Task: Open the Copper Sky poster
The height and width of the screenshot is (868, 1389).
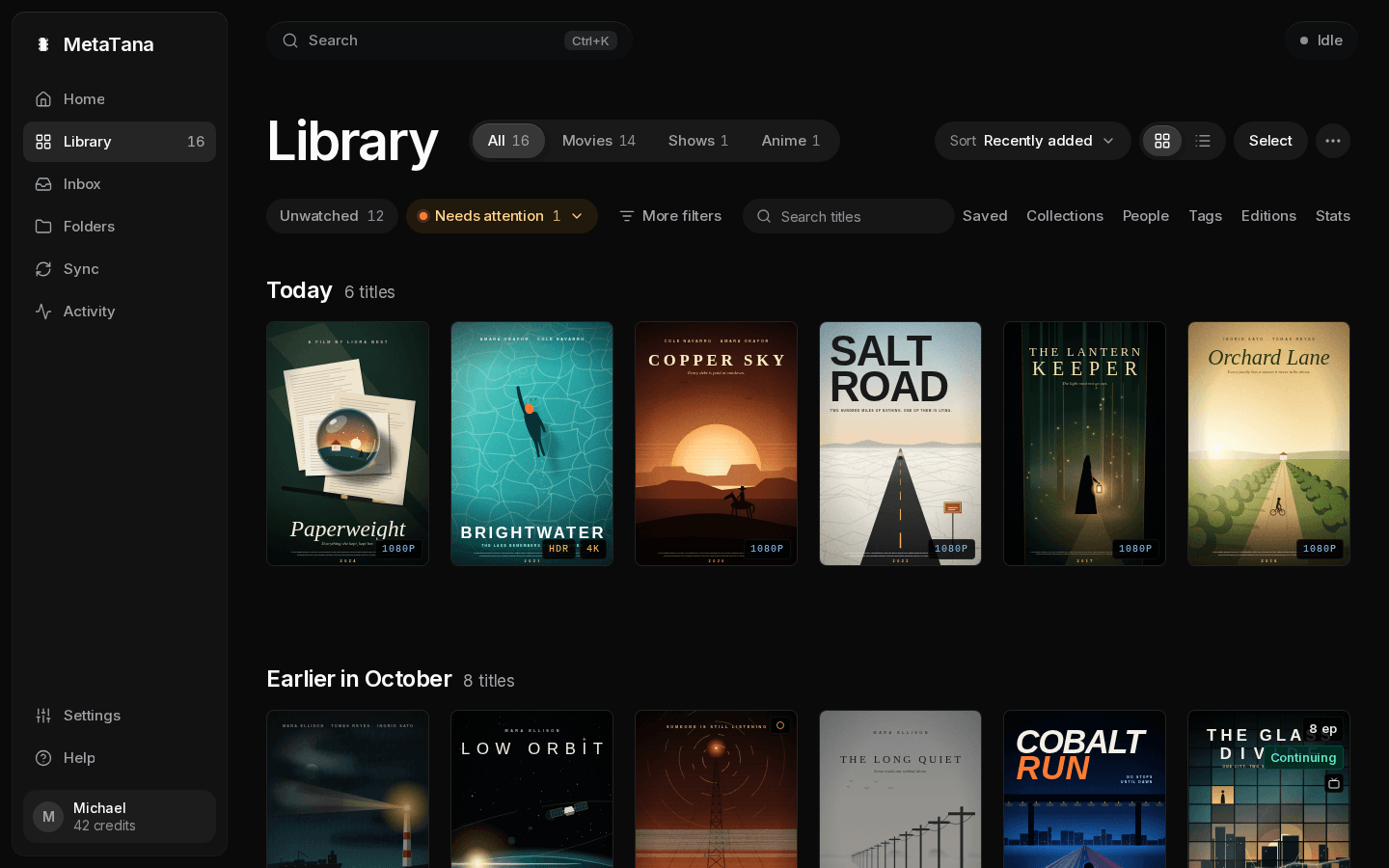Action: 716,444
